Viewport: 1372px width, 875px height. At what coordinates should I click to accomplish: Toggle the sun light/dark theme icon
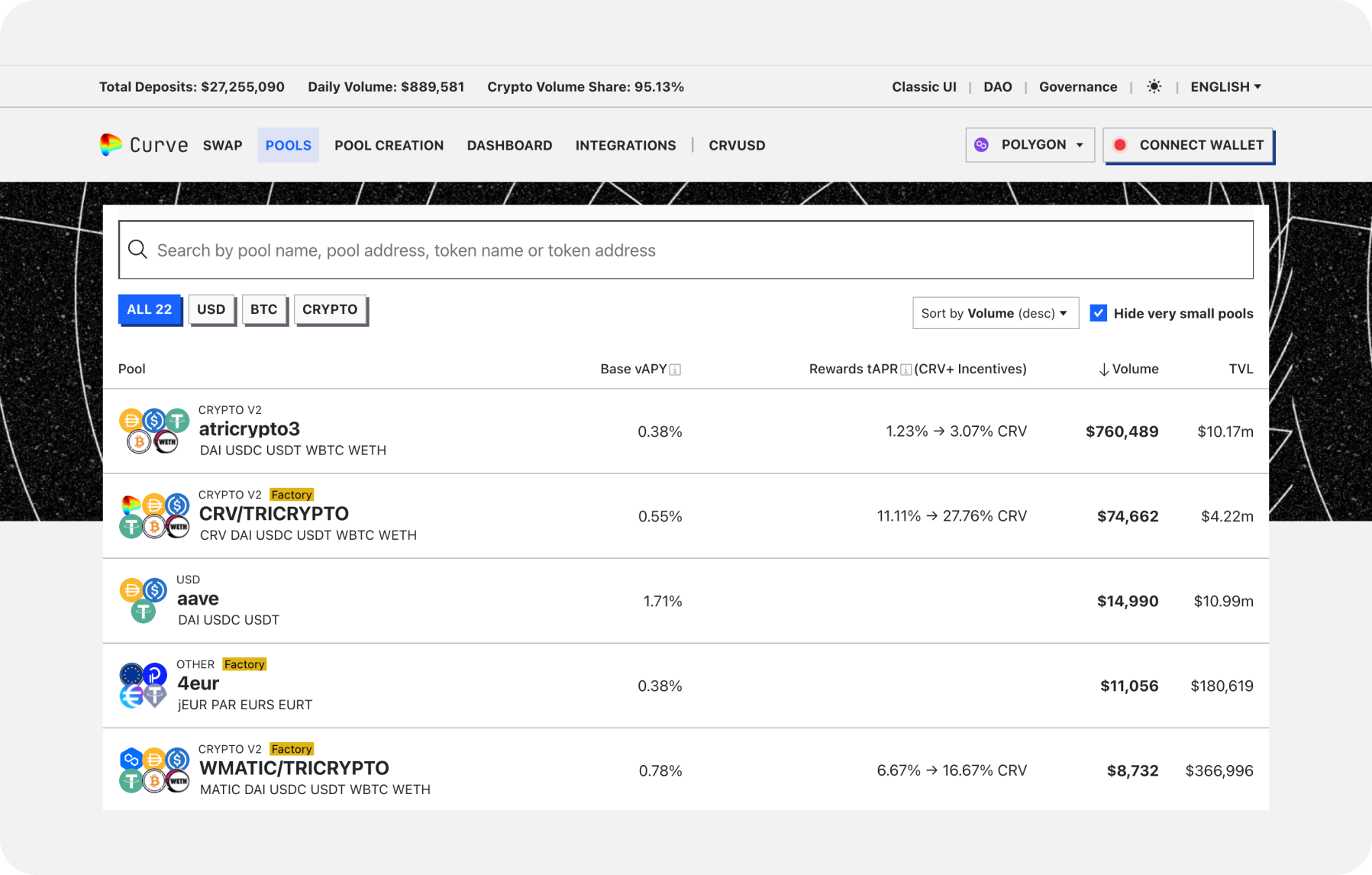1154,86
